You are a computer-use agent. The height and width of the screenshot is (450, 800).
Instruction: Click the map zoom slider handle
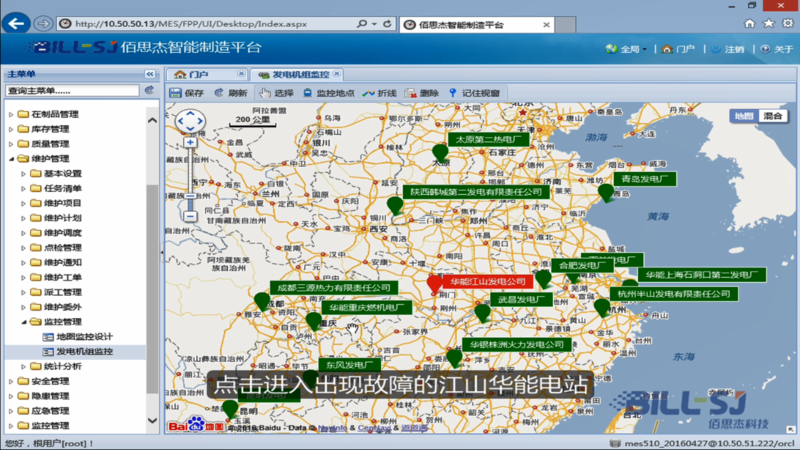pos(190,195)
